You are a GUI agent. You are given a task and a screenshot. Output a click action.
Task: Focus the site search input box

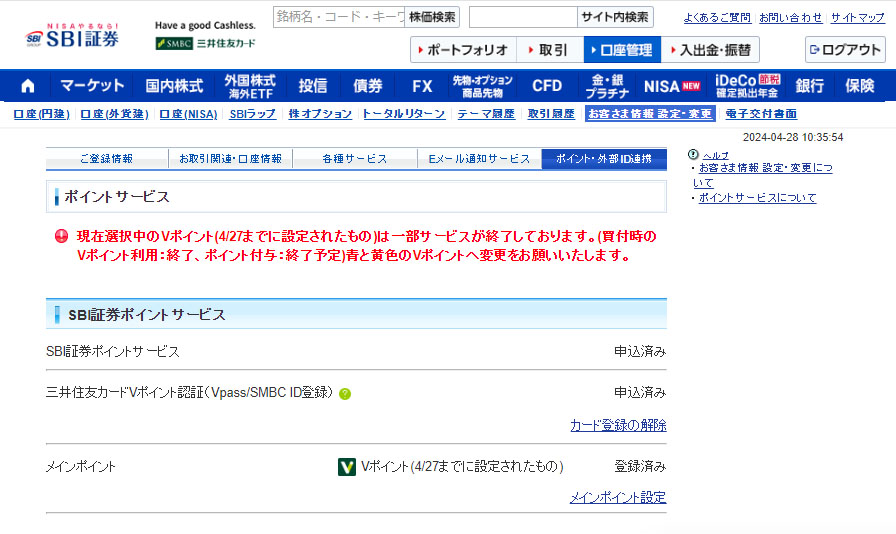(522, 17)
